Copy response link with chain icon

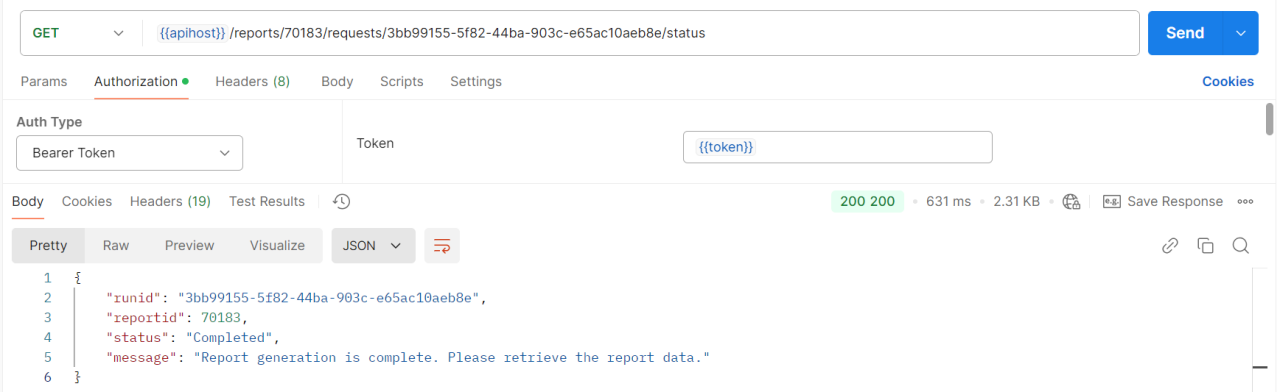click(x=1170, y=245)
